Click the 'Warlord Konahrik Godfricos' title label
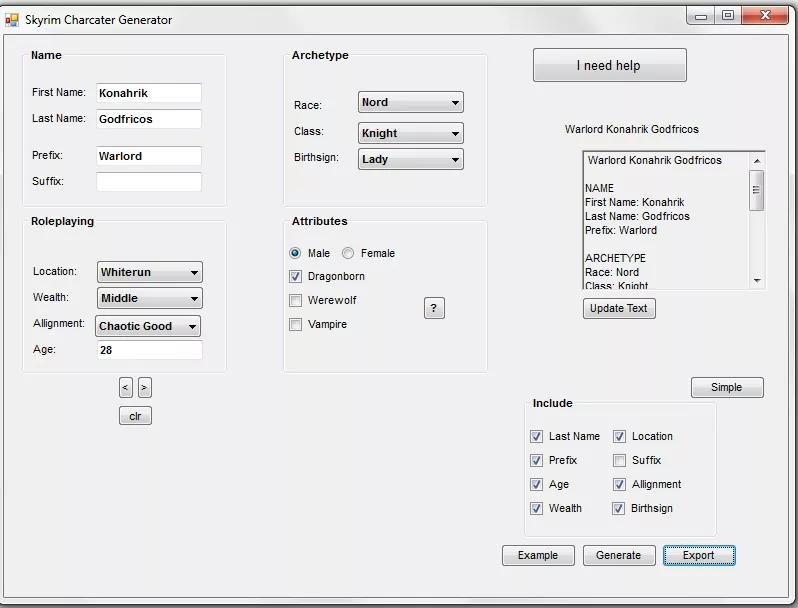This screenshot has width=798, height=608. tap(632, 129)
